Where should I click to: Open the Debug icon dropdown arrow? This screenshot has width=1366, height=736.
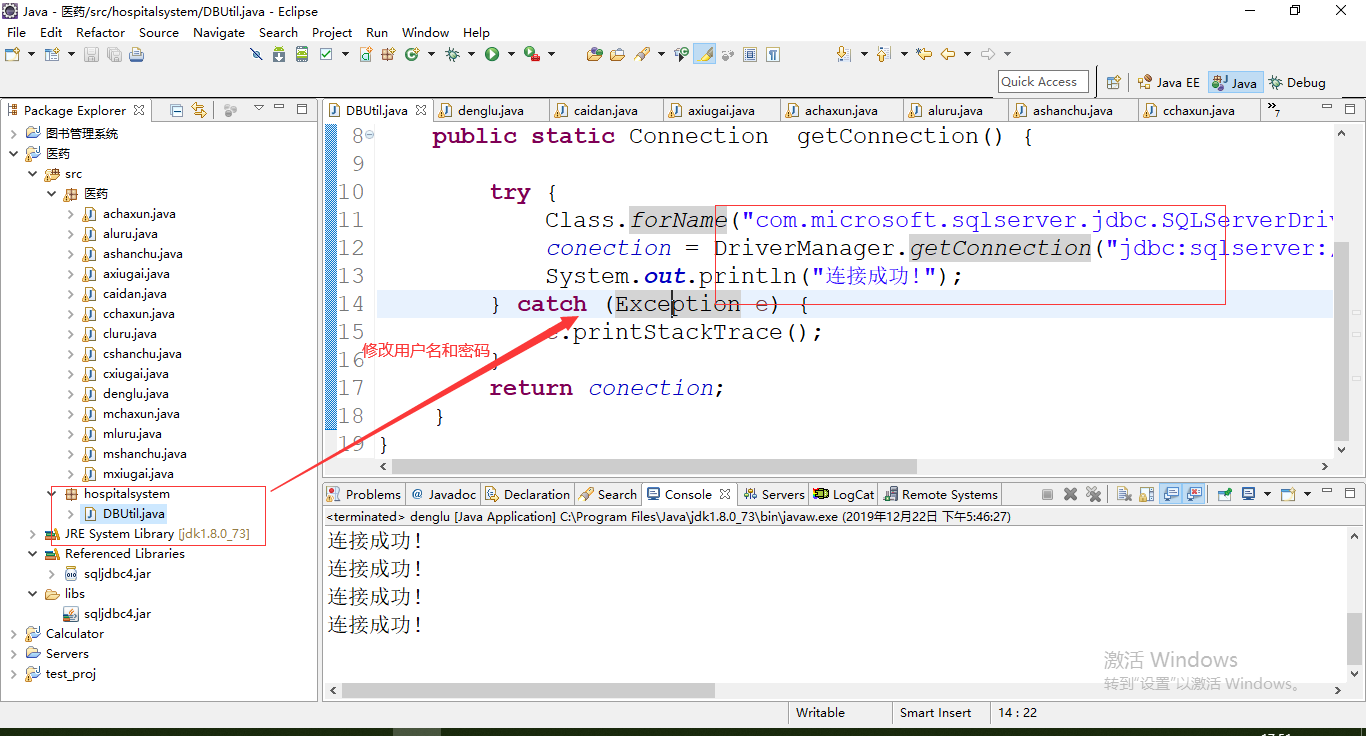point(471,54)
